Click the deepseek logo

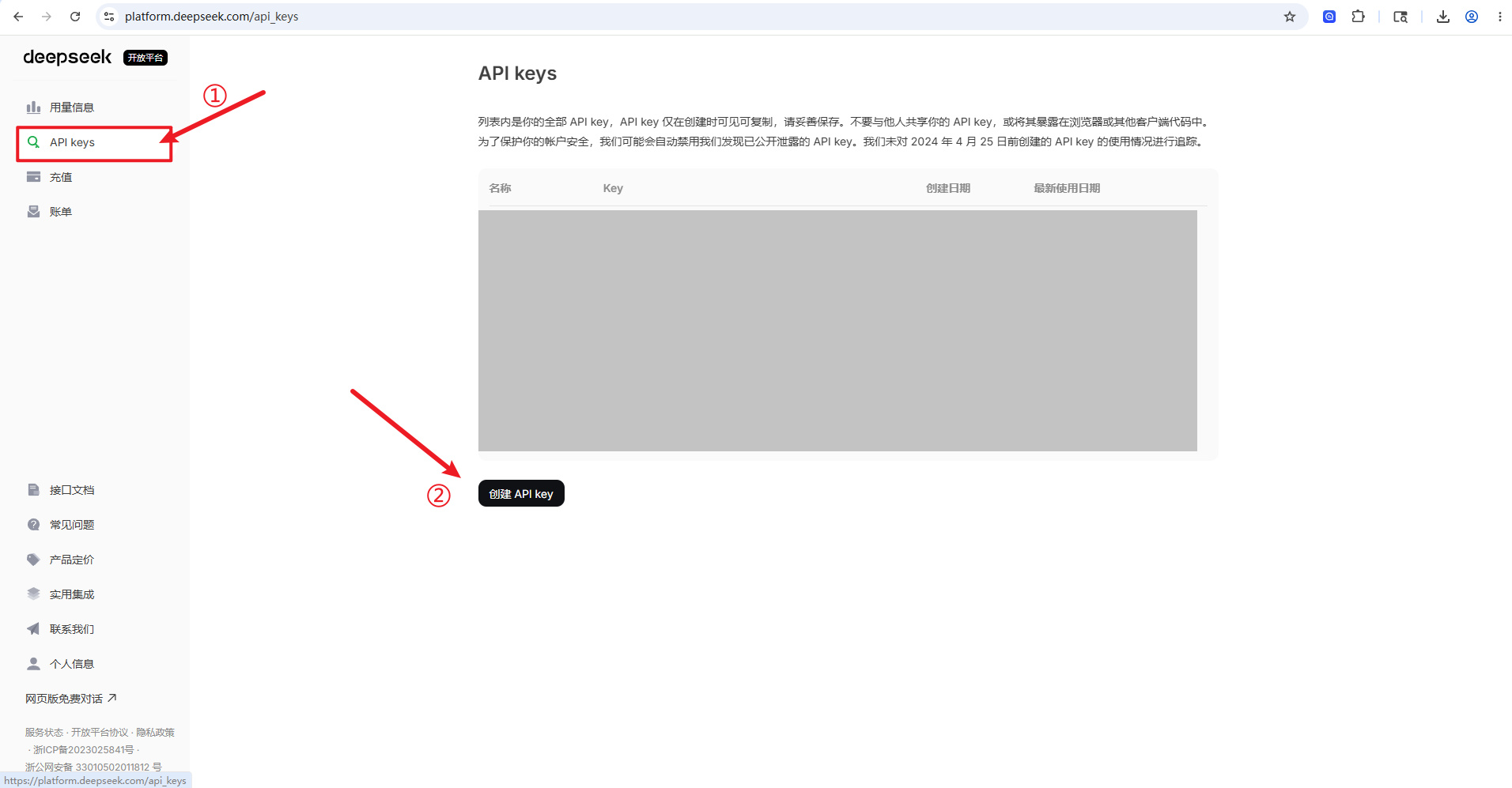point(68,57)
